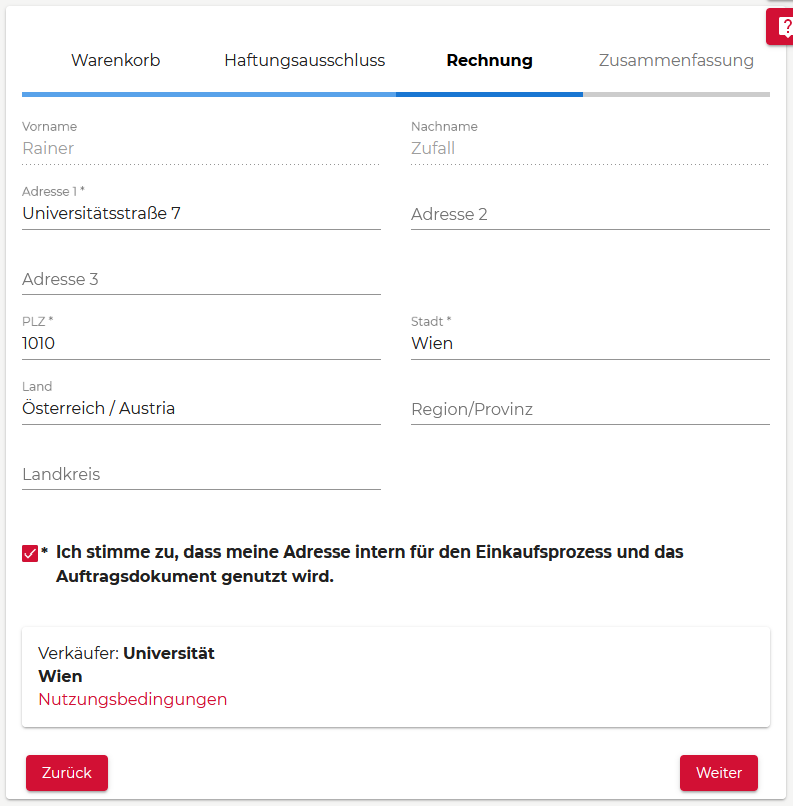The height and width of the screenshot is (806, 793).
Task: Focus the Landkreis field
Action: click(201, 474)
